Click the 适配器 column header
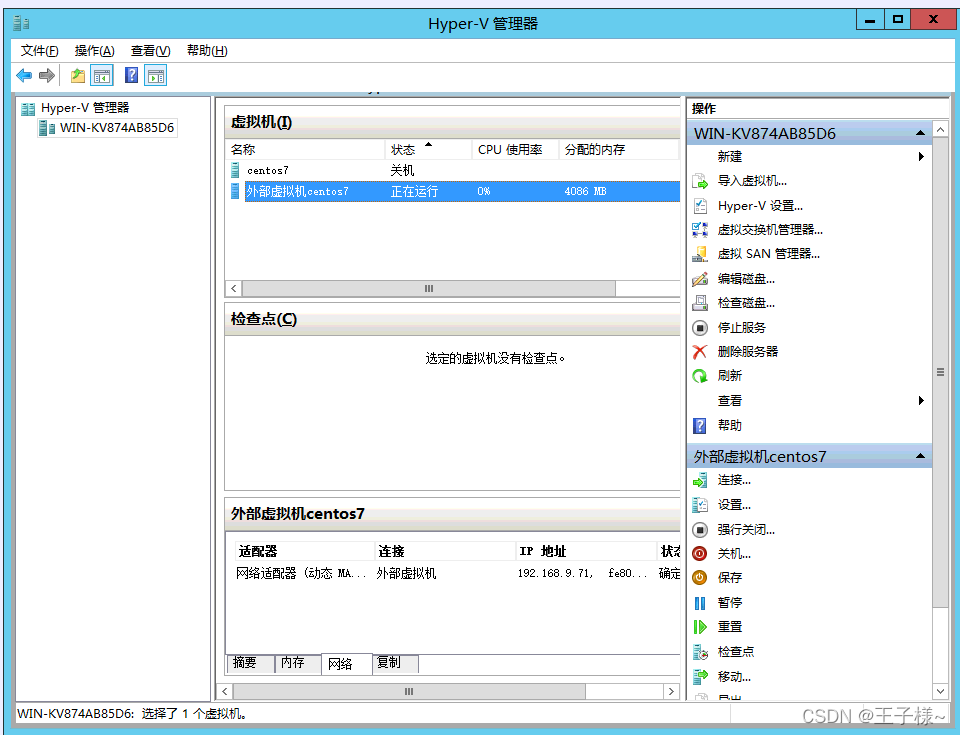 coord(304,551)
